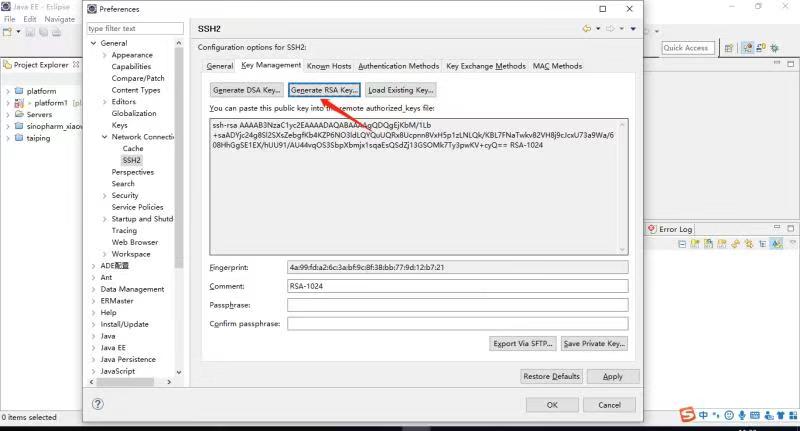
Task: Expand the platform project in Project Explorer
Action: [x=8, y=91]
